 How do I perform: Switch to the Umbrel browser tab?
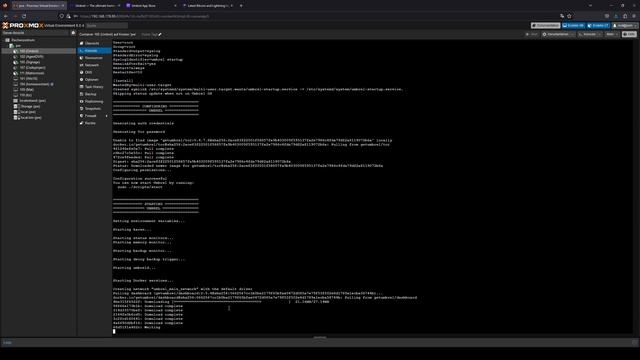[95, 6]
